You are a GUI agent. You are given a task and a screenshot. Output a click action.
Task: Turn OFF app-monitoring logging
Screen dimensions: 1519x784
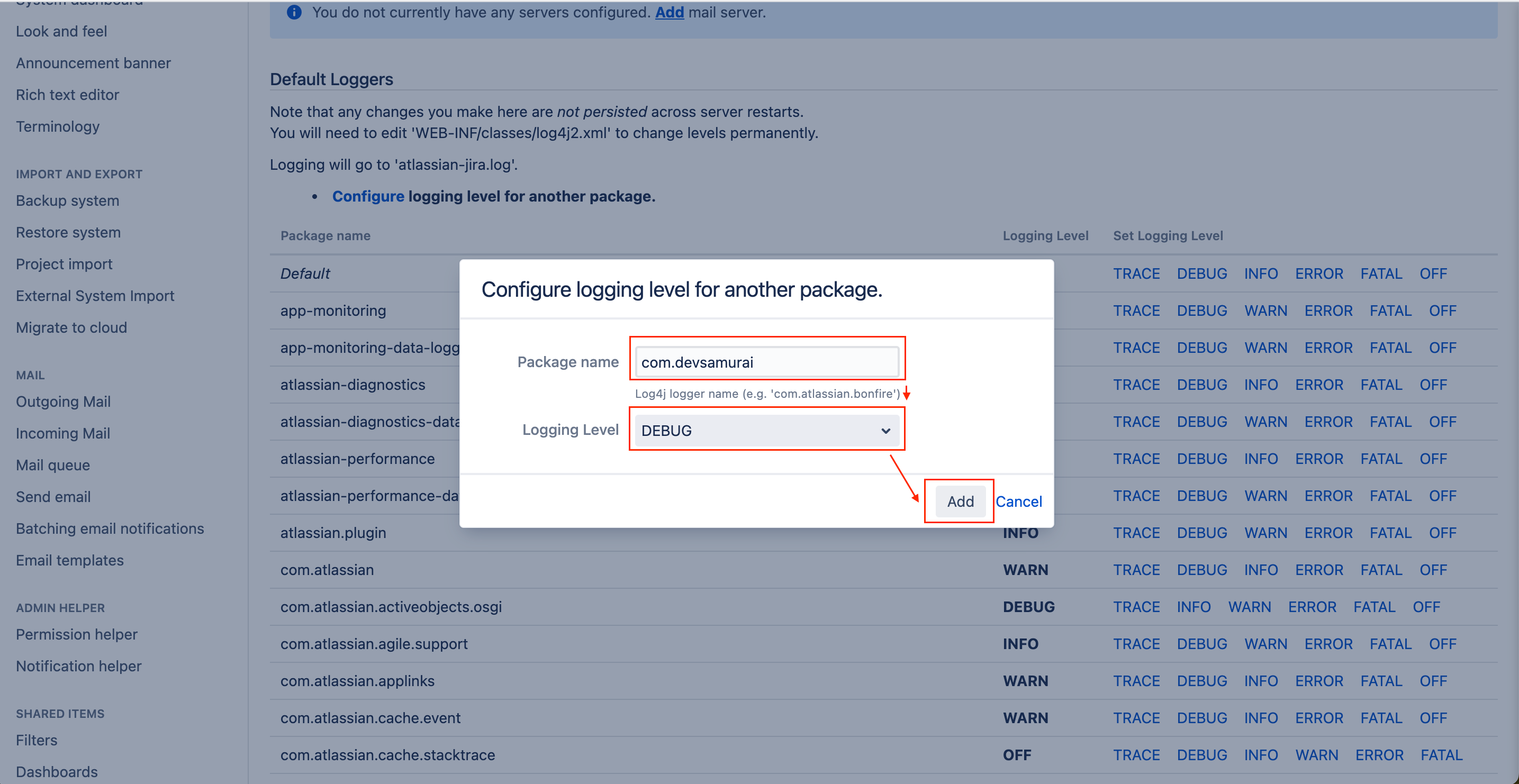coord(1442,311)
